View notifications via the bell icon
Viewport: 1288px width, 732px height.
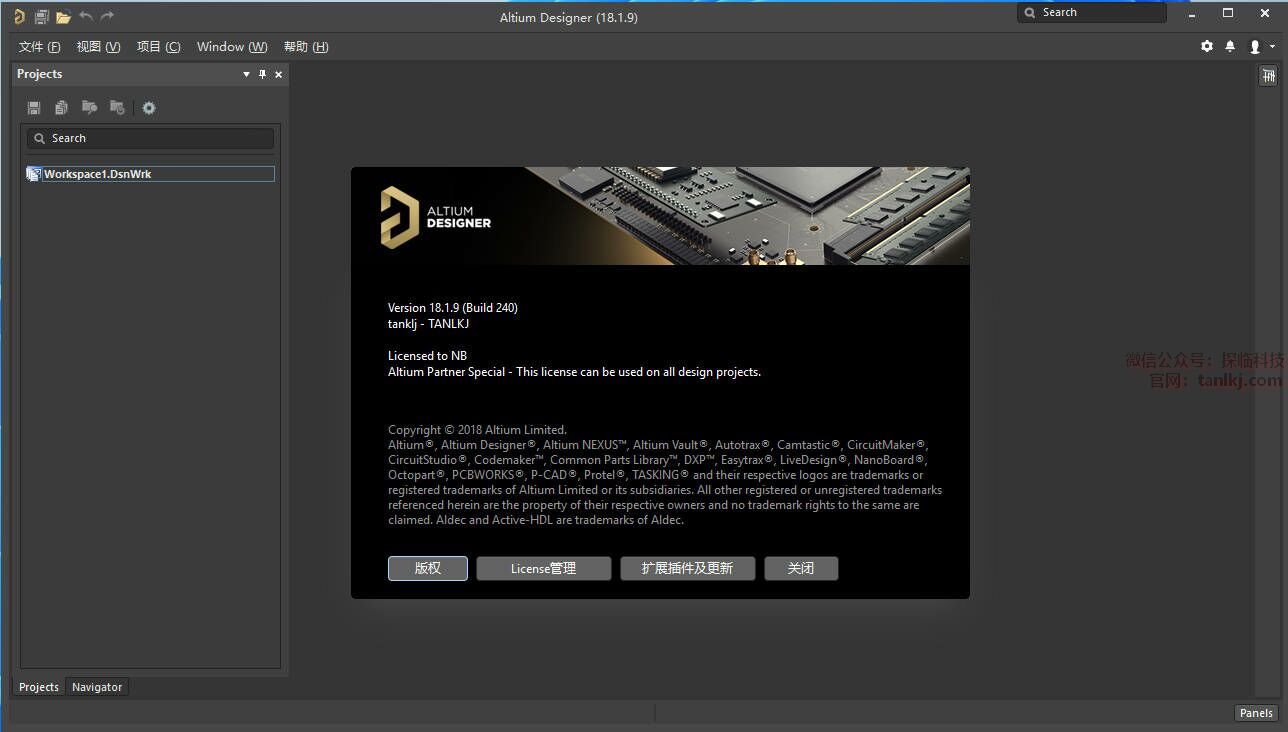tap(1230, 46)
